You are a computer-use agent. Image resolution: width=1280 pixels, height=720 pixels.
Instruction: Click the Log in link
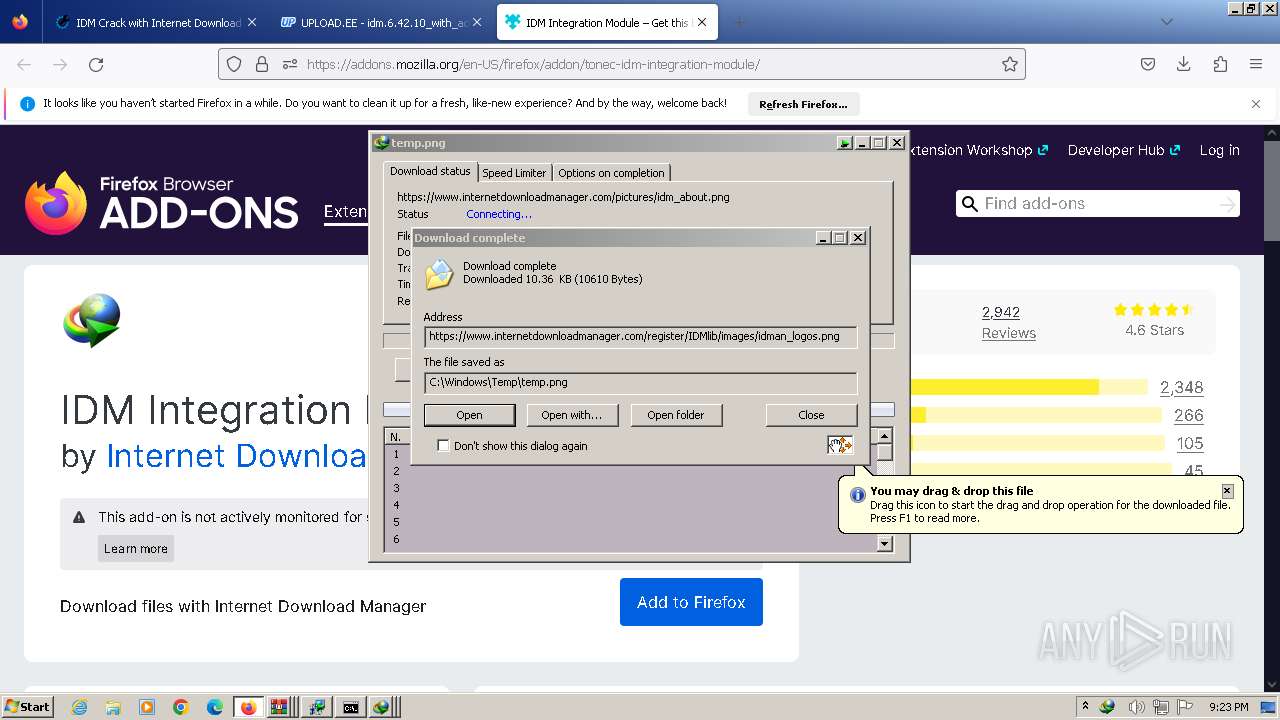pyautogui.click(x=1220, y=150)
